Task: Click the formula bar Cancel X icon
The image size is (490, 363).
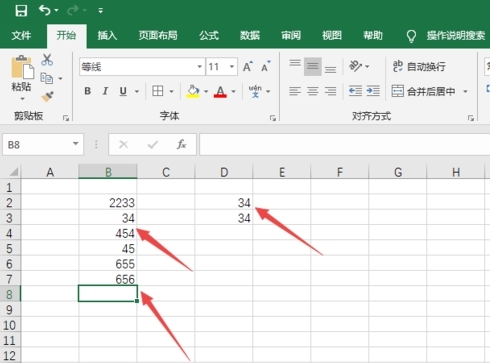Action: (123, 144)
